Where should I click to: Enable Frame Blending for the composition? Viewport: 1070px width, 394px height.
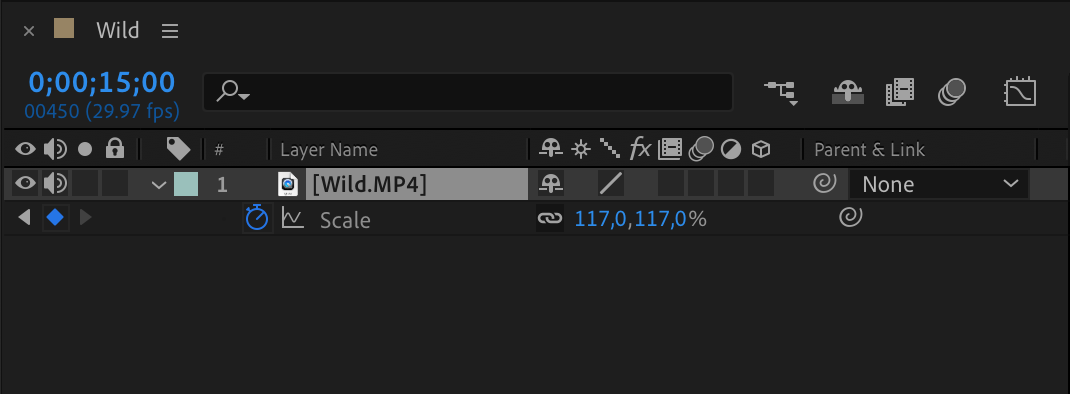tap(900, 92)
